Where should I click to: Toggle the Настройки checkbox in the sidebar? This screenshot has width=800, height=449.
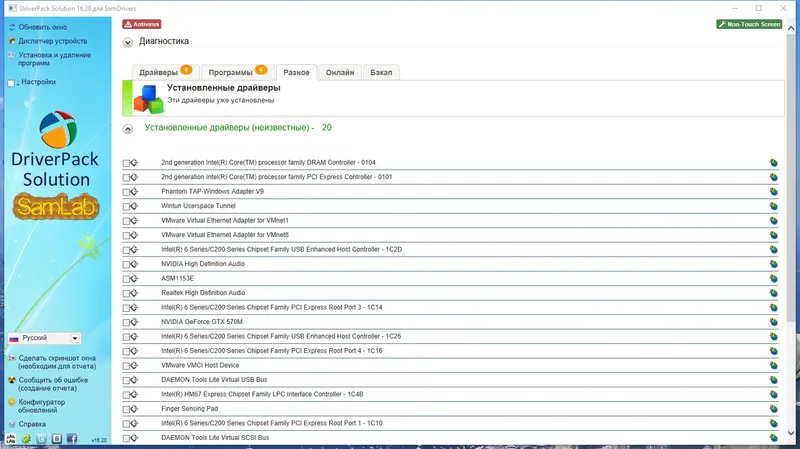[x=11, y=83]
